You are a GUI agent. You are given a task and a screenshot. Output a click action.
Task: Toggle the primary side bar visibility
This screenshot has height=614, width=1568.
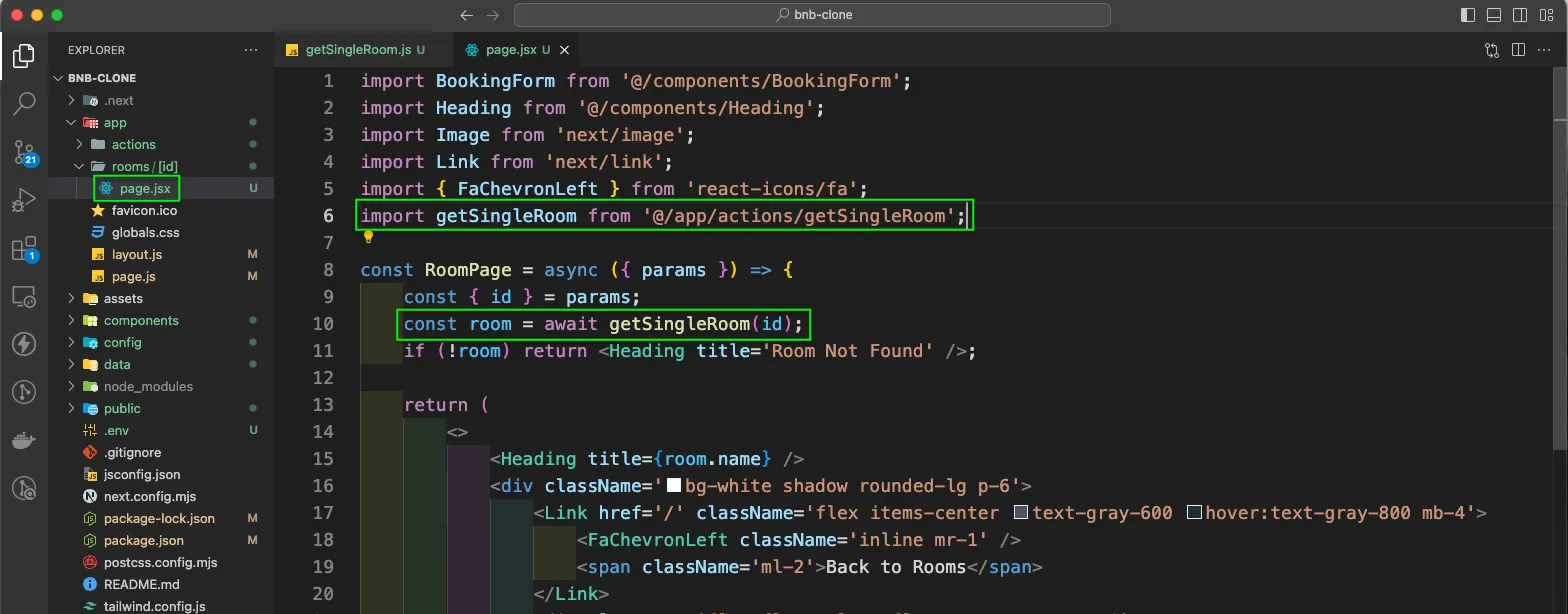coord(1468,15)
